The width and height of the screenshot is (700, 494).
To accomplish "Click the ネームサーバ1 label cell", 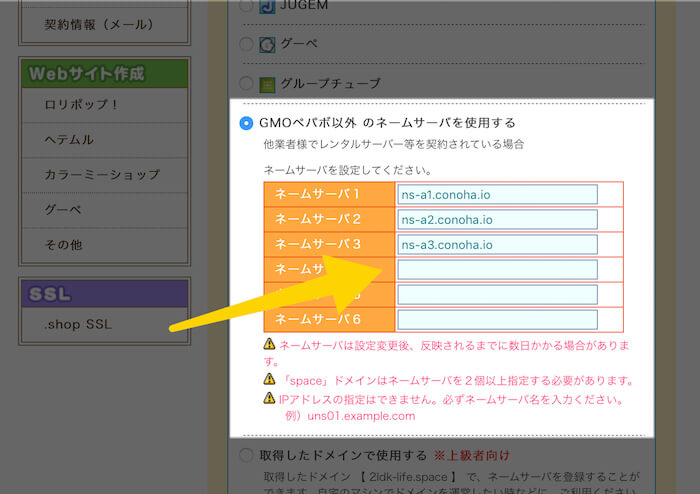I will point(329,194).
